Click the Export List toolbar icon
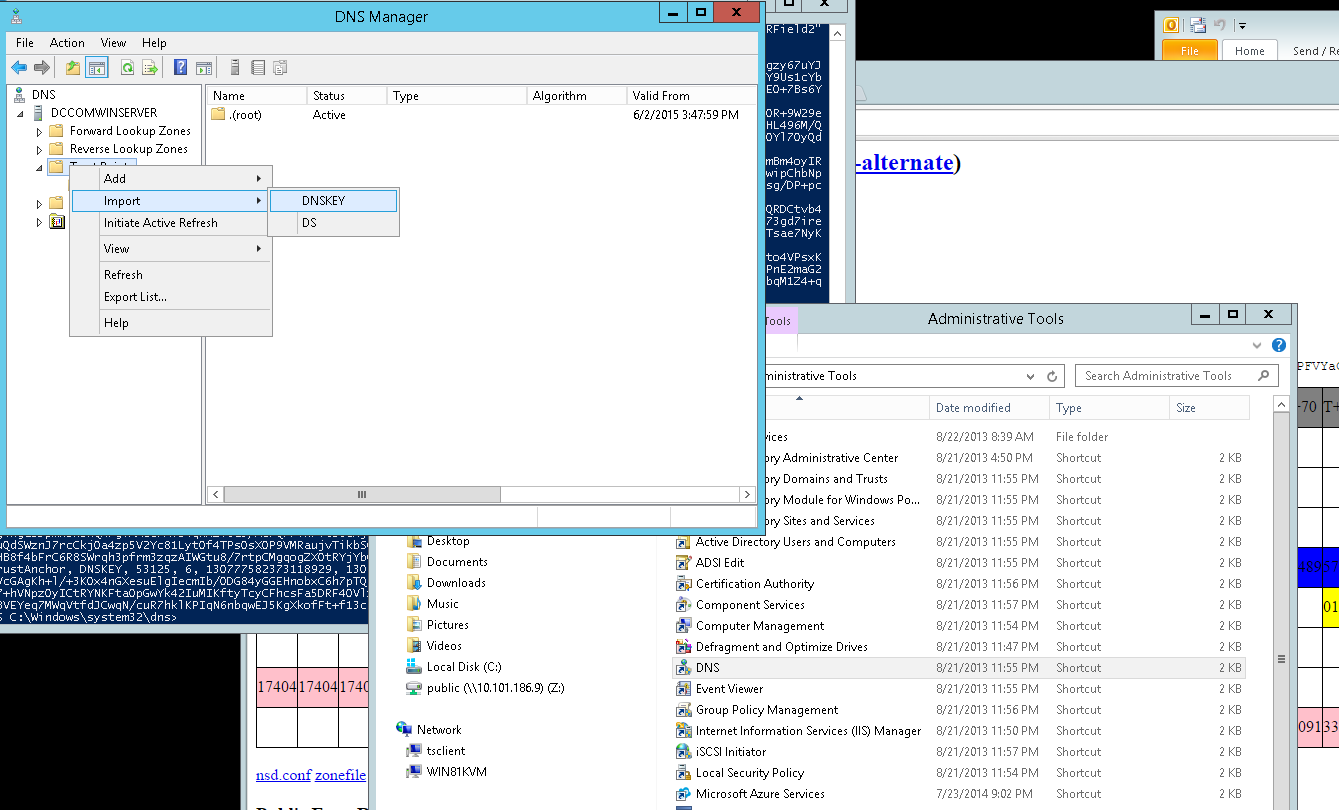The width and height of the screenshot is (1339, 810). click(x=150, y=68)
